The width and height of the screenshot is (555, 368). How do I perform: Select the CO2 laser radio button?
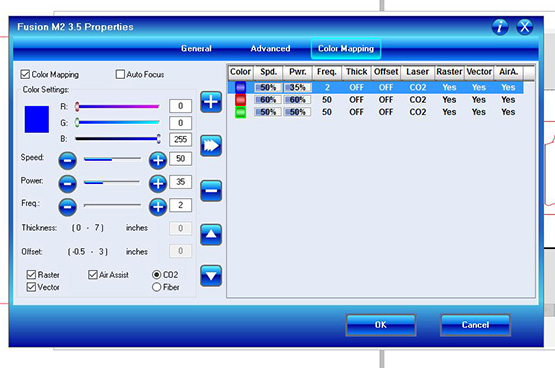(156, 275)
